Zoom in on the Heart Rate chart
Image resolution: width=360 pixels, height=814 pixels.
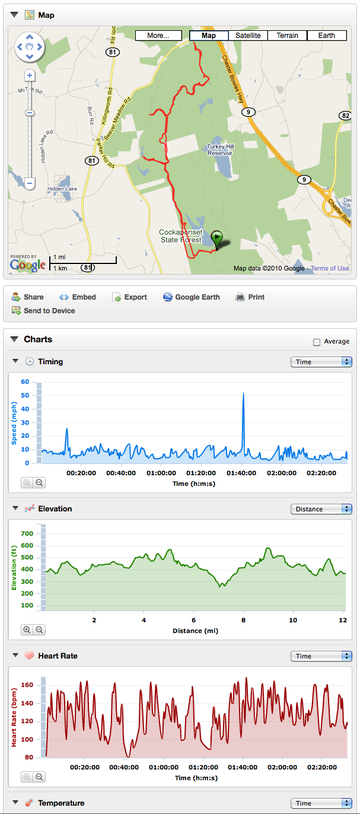(x=27, y=777)
